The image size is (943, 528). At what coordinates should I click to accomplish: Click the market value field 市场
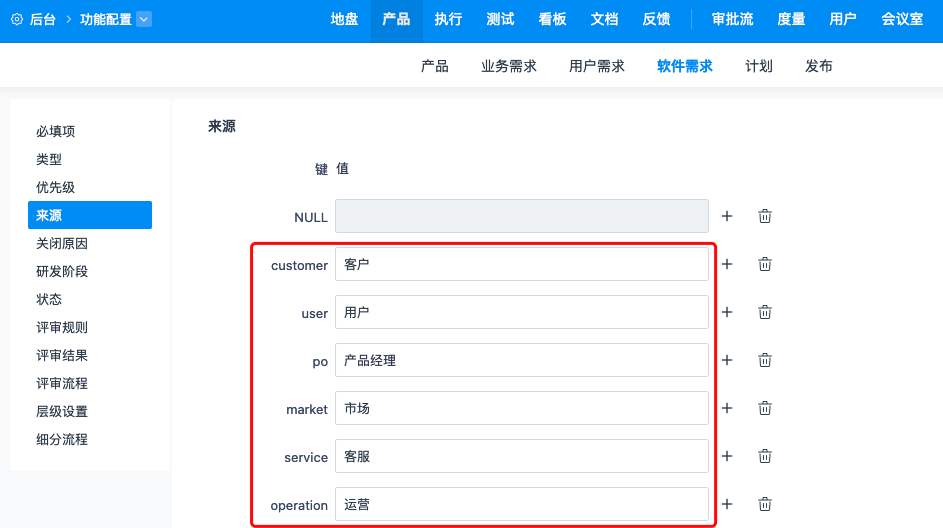[x=521, y=408]
